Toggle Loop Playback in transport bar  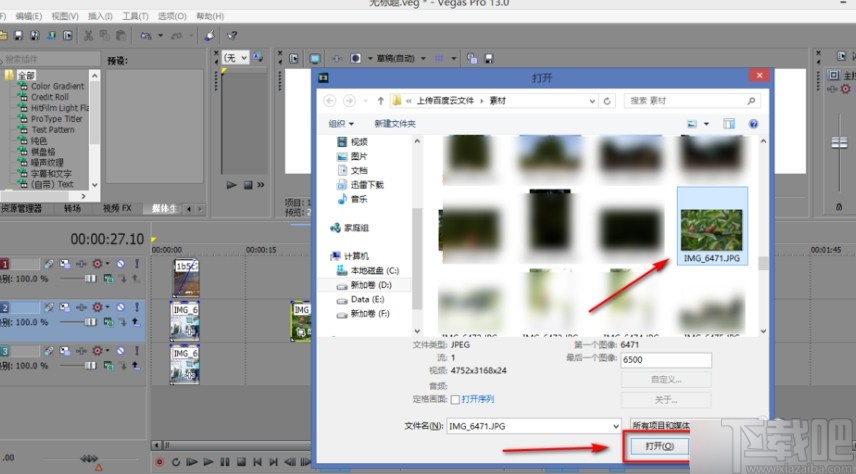(176, 462)
